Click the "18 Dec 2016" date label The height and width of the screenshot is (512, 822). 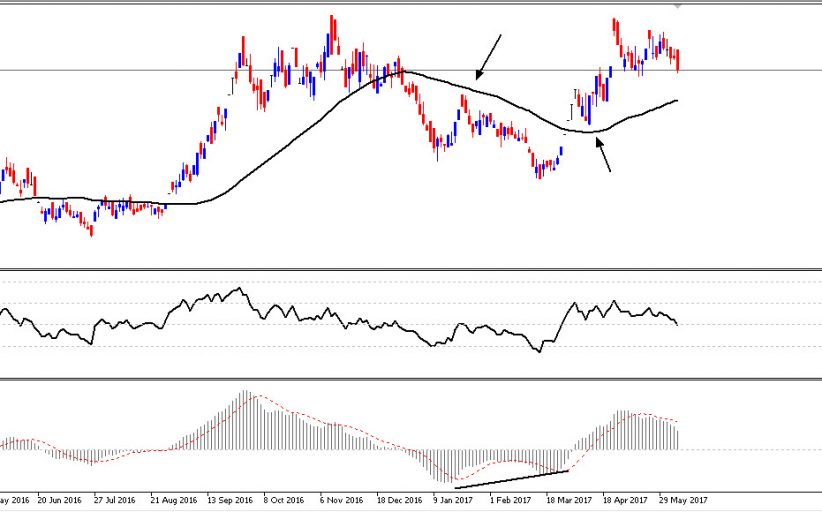click(x=399, y=500)
